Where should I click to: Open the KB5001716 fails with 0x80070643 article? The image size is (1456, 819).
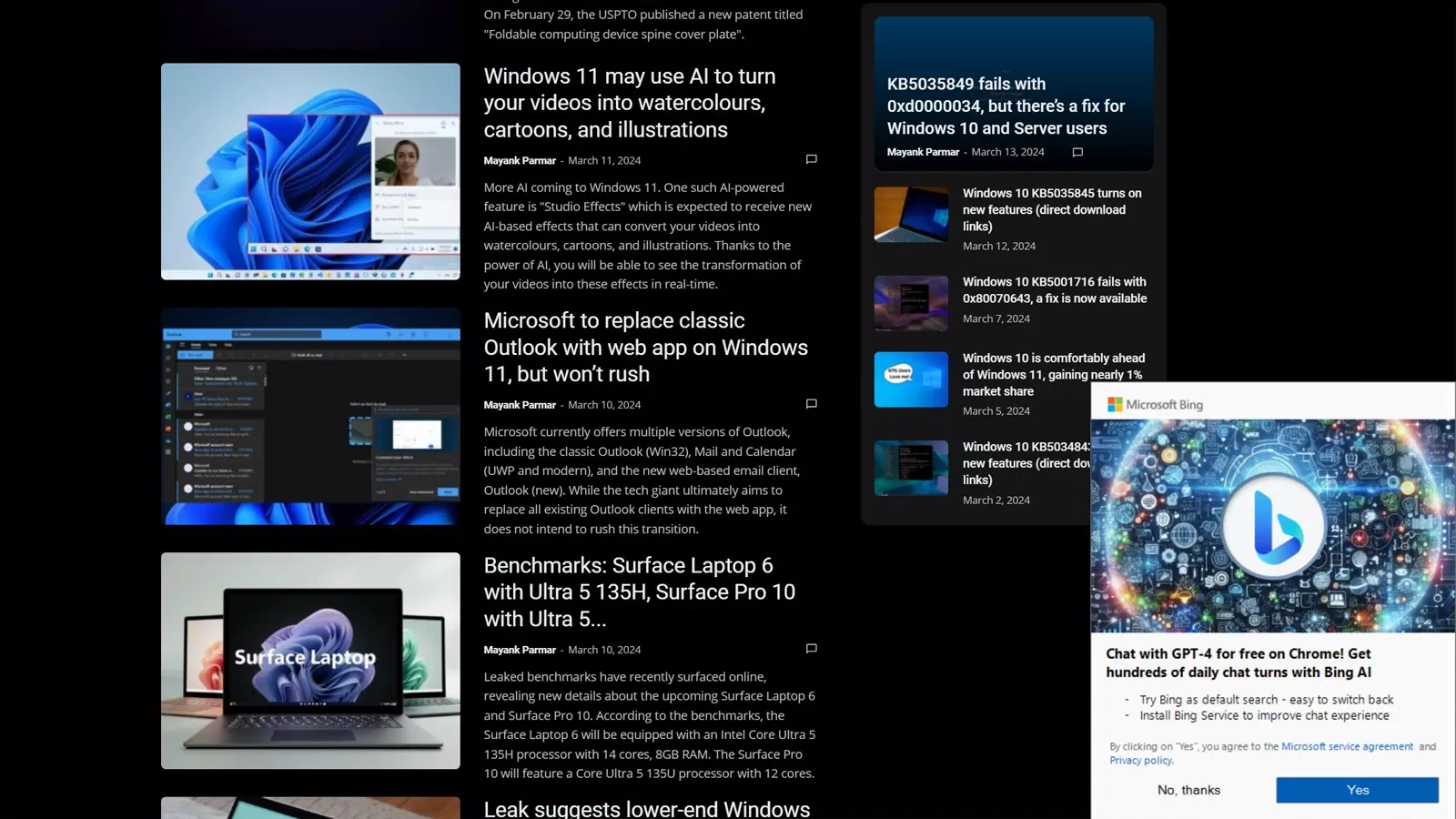[x=1055, y=289]
